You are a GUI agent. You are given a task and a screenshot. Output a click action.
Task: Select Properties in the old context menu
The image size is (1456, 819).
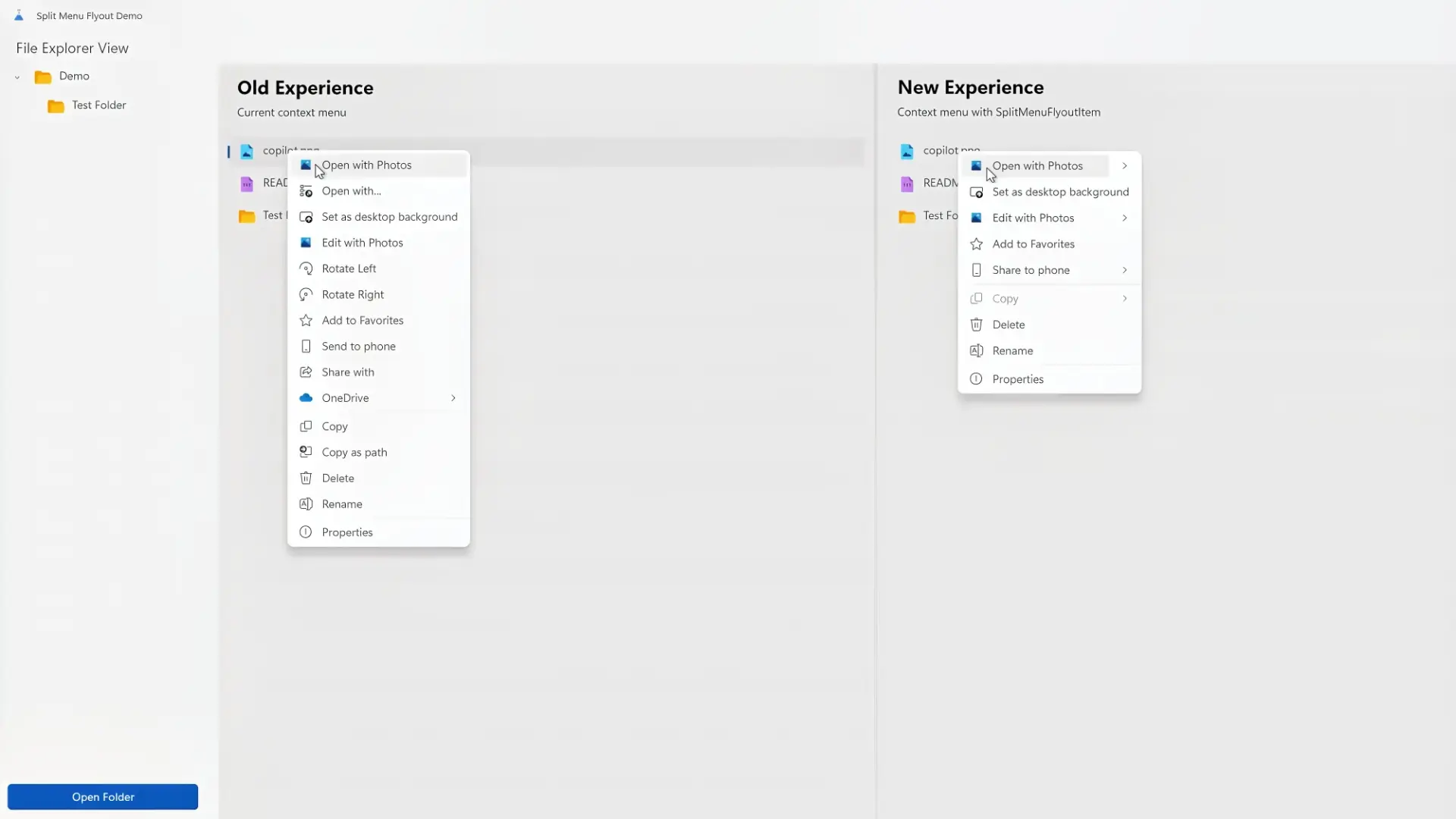347,532
